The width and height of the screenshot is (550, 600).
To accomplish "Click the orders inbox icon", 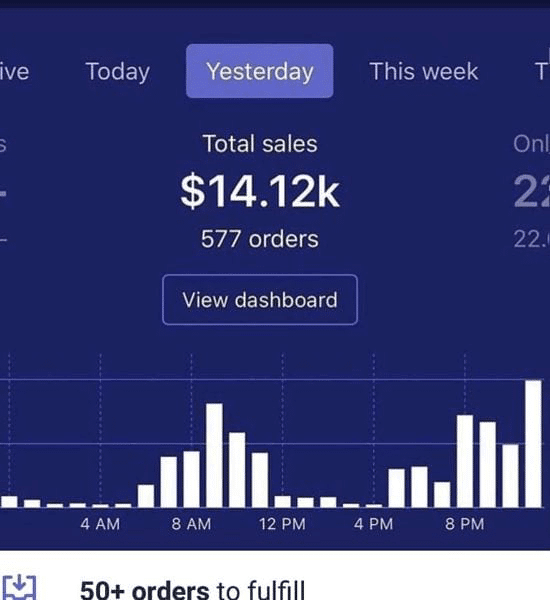I will [x=19, y=587].
